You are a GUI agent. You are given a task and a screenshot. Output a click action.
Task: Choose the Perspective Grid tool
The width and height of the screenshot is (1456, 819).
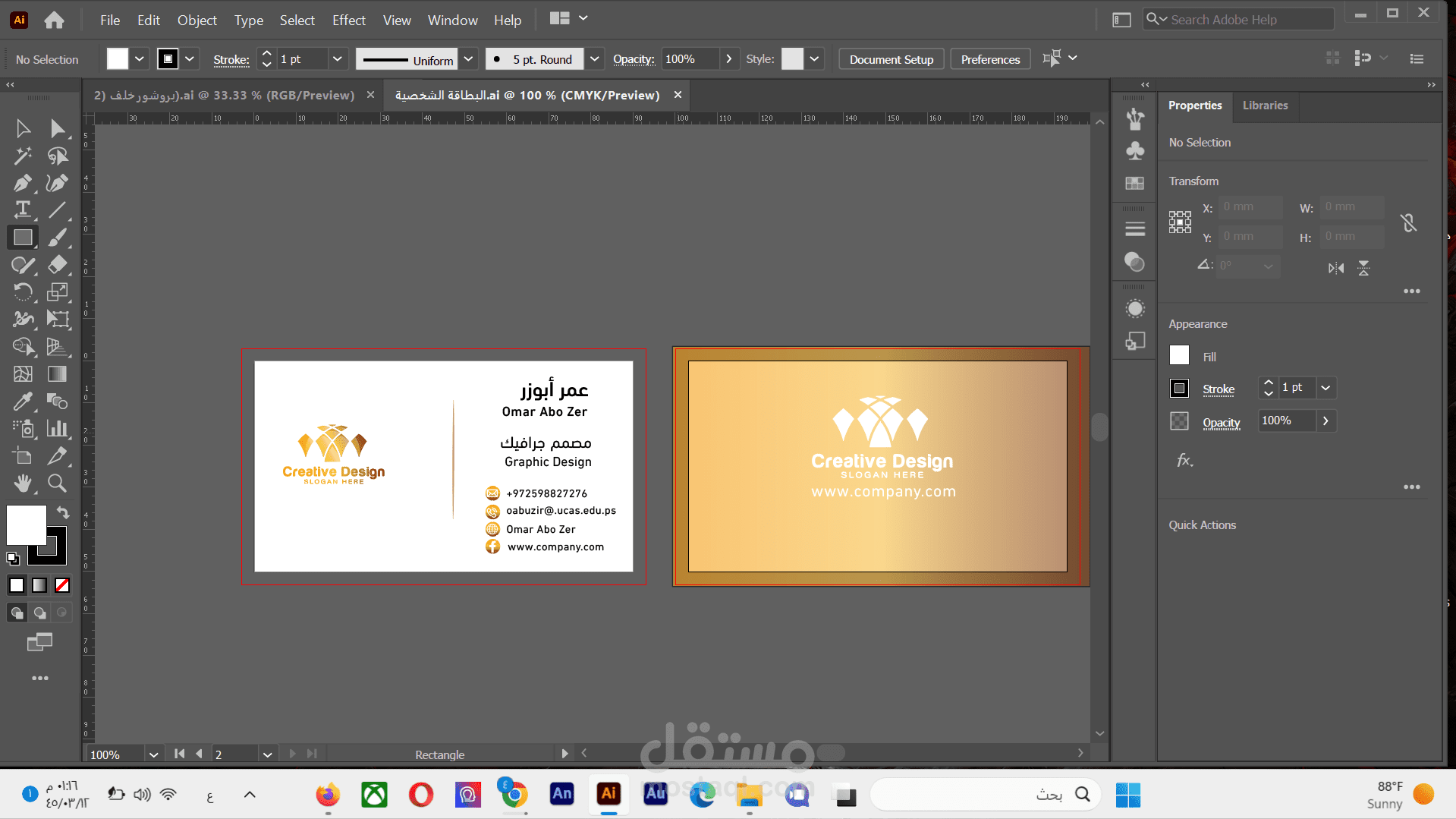58,347
